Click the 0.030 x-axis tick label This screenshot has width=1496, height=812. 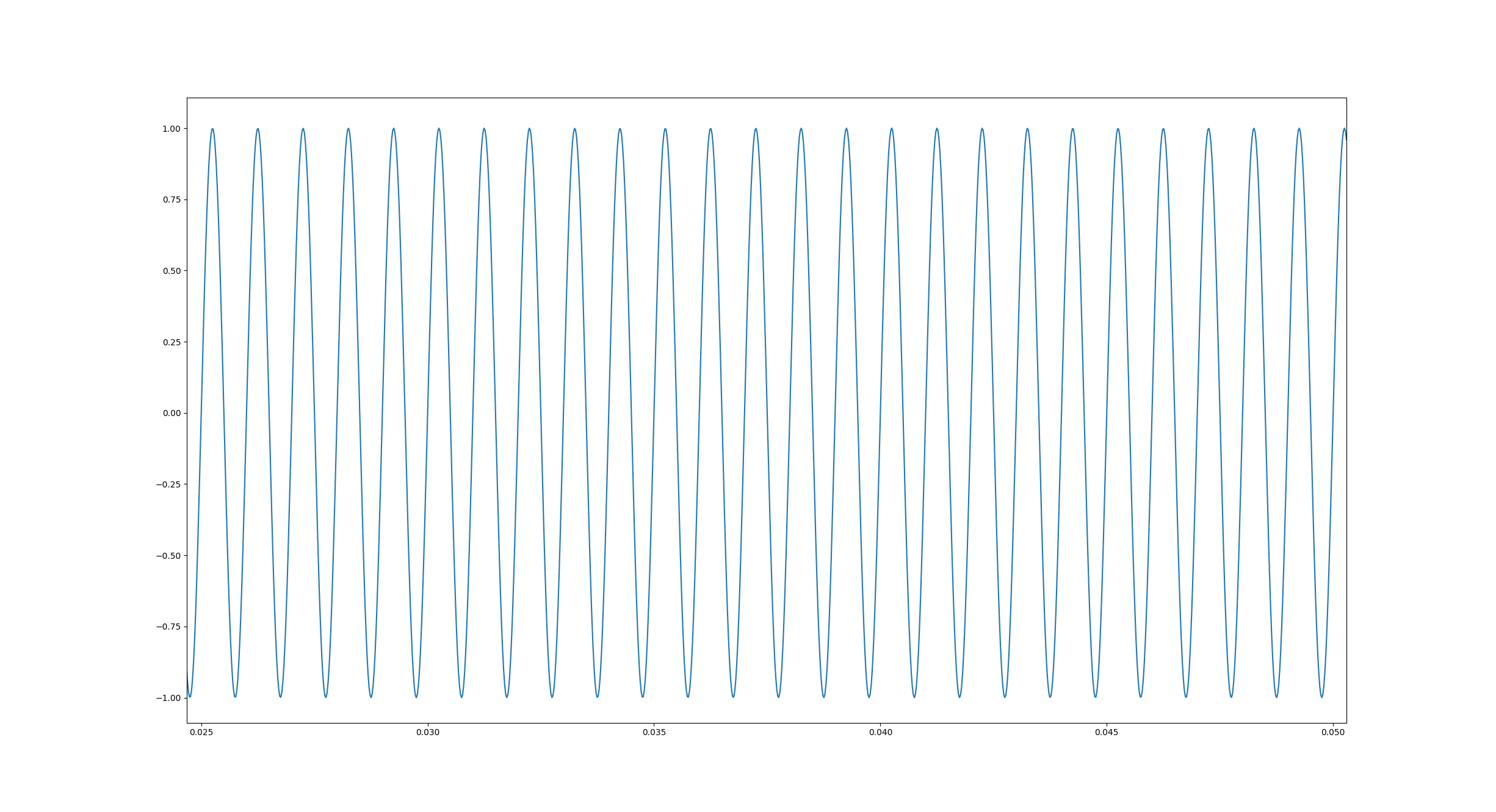[x=428, y=732]
